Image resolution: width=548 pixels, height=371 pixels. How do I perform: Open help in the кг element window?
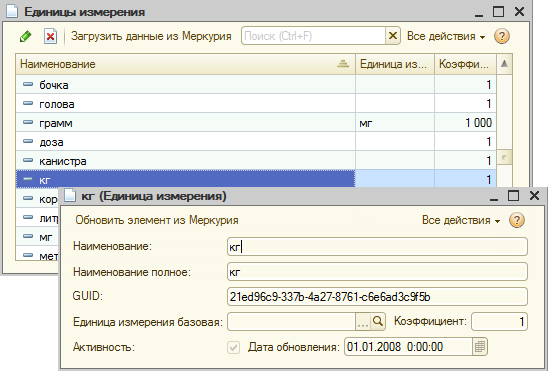click(517, 220)
